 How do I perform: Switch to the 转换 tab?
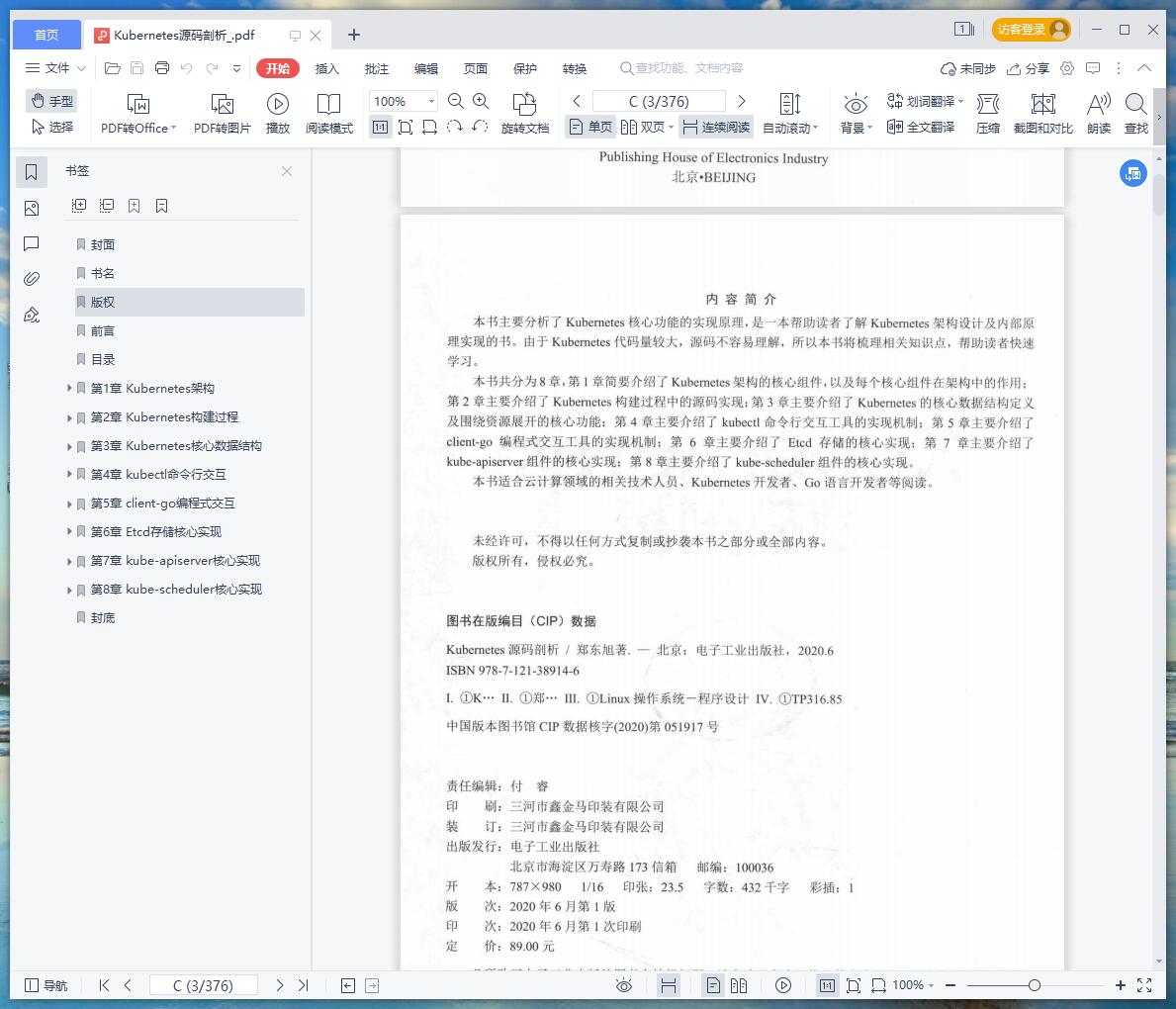pyautogui.click(x=575, y=68)
